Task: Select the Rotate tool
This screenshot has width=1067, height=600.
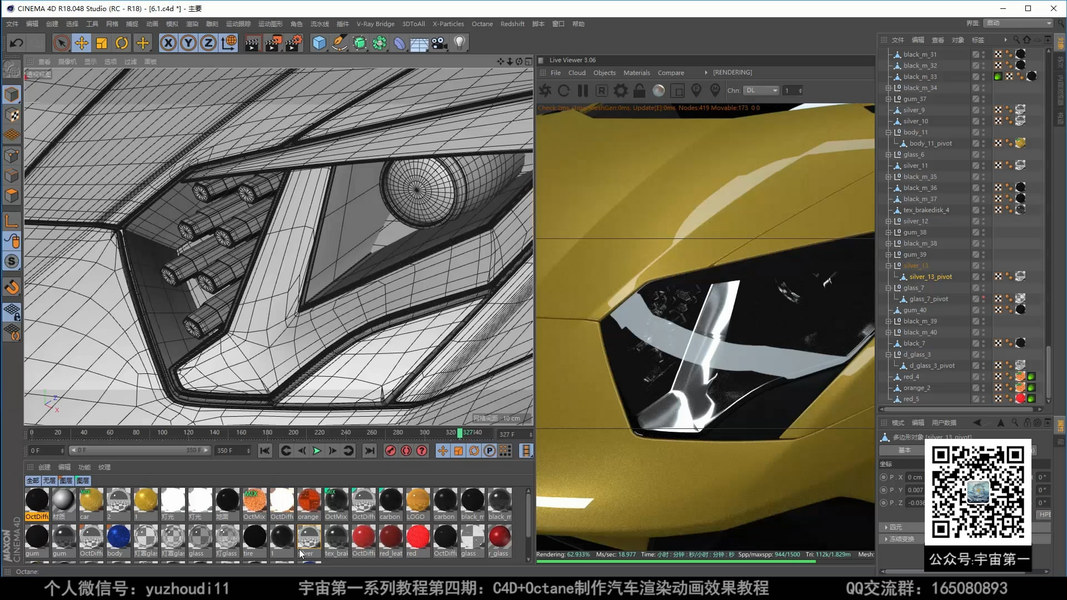Action: [x=122, y=43]
